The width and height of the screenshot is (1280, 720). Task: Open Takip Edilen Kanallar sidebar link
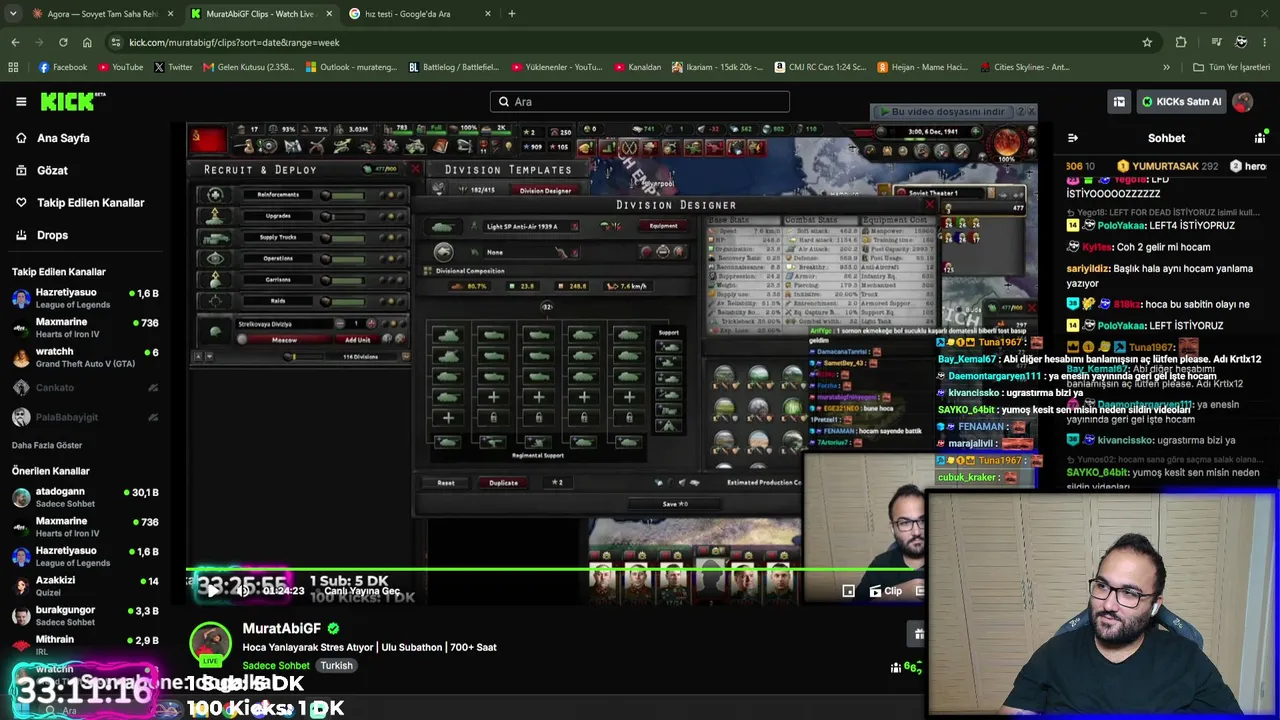(x=90, y=202)
